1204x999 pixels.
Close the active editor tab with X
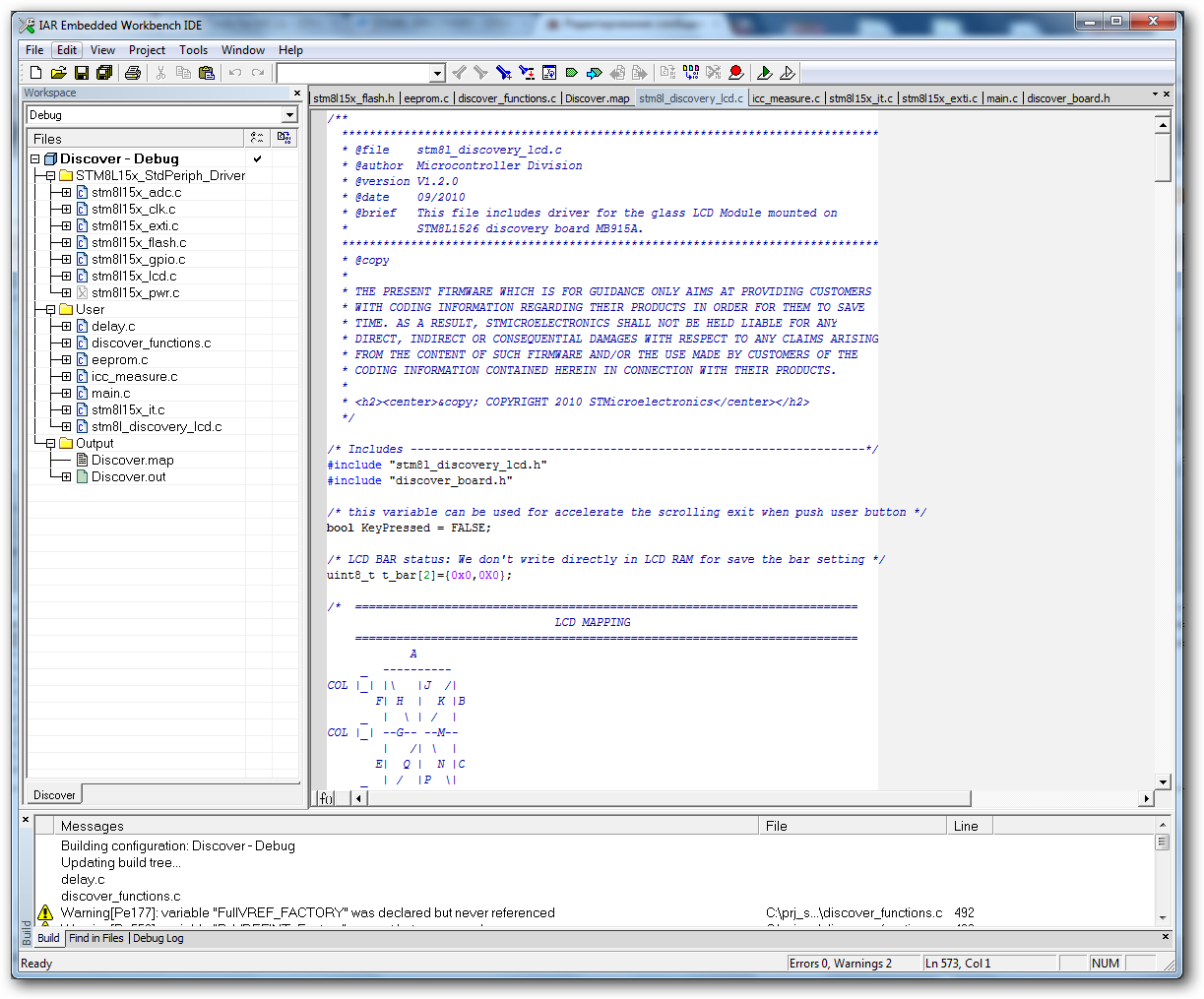coord(1167,94)
